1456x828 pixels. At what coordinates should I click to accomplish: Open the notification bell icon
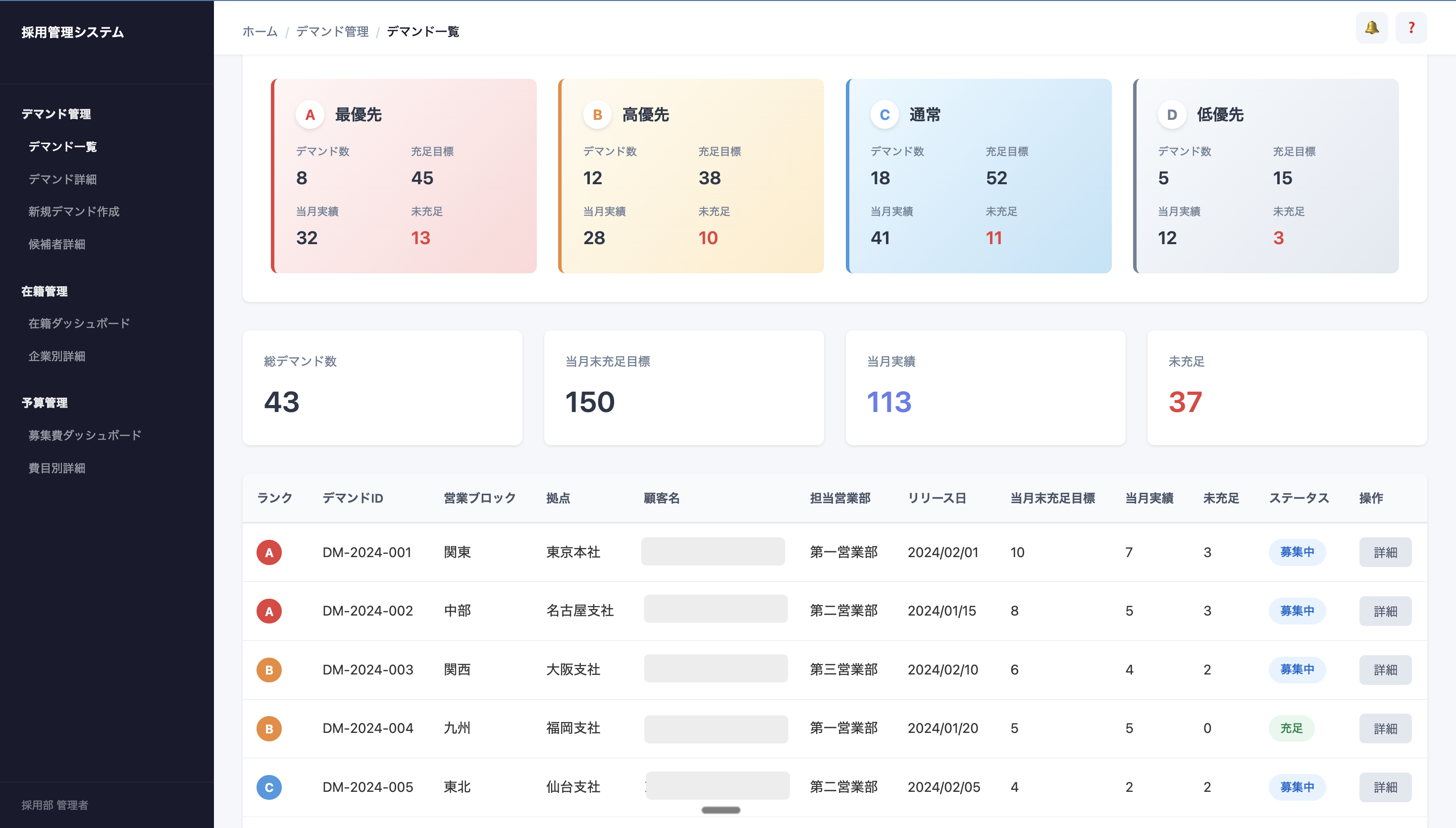[x=1371, y=27]
